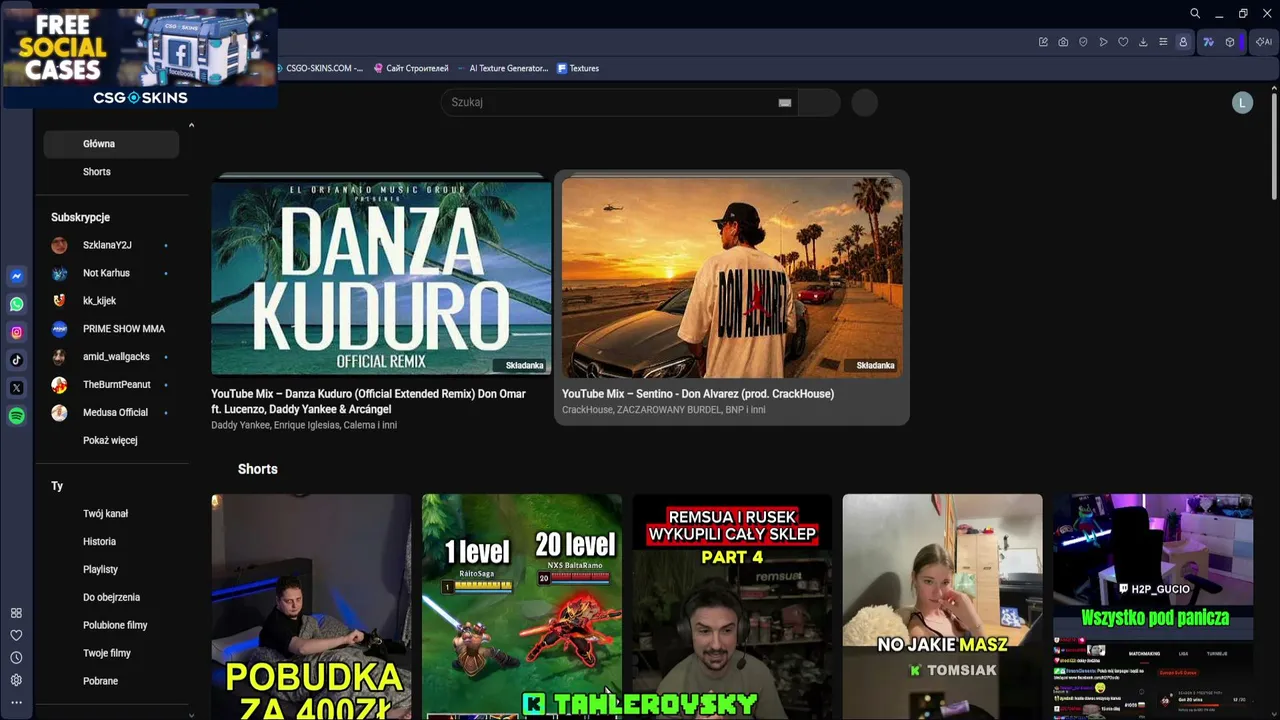Open Instagram in the browser sidebar
Screen dimensions: 1280x720
[x=17, y=332]
